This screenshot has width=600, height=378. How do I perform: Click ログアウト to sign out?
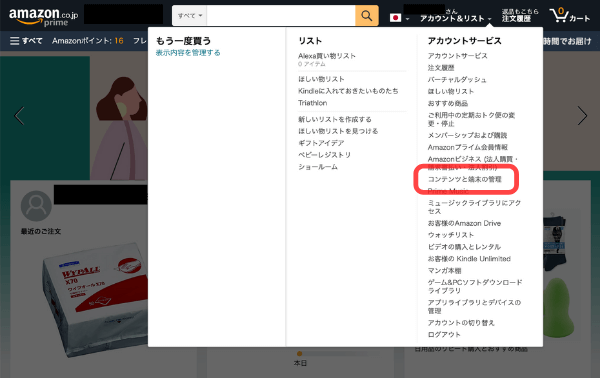[444, 335]
